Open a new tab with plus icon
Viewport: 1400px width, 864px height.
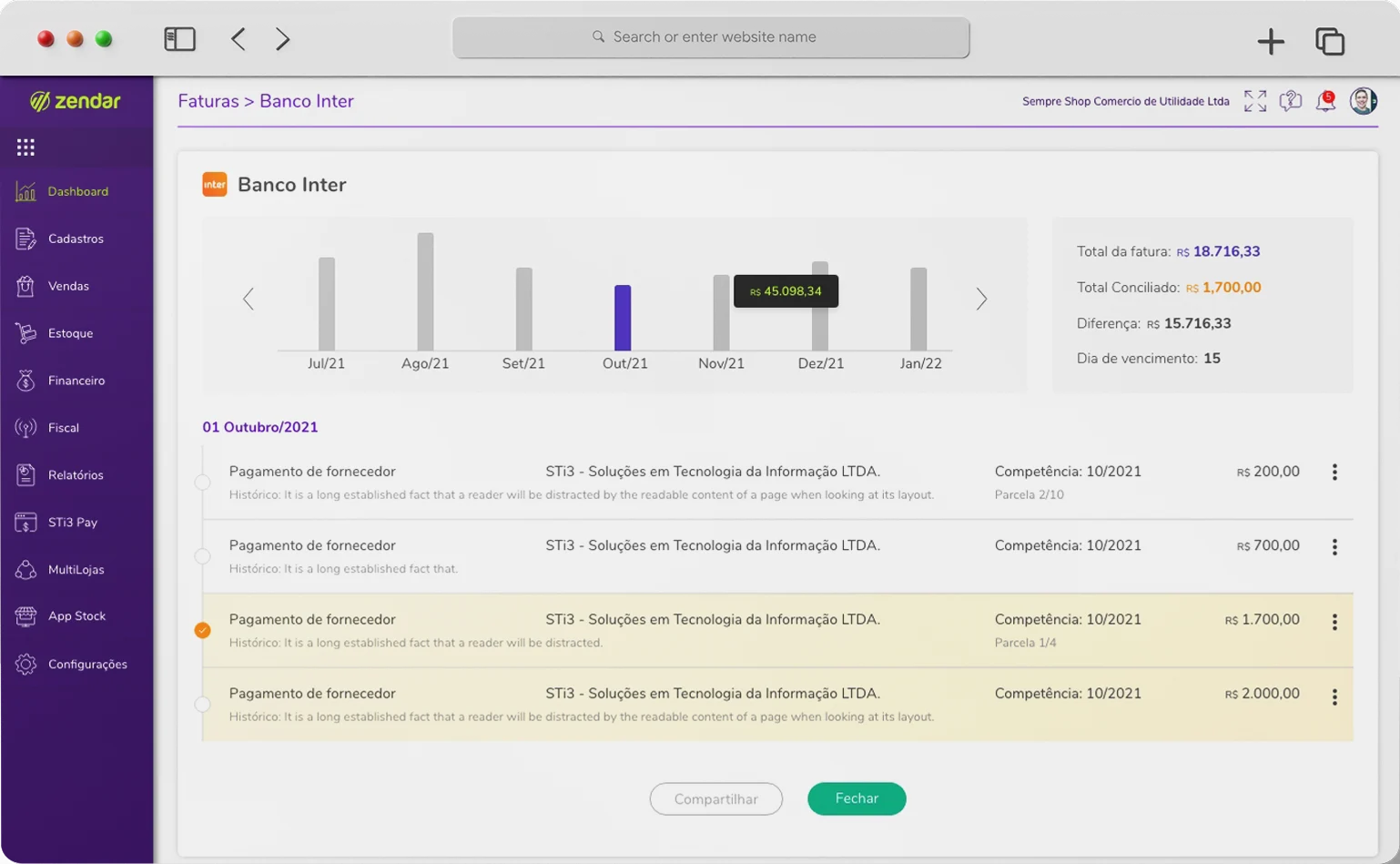[x=1271, y=41]
